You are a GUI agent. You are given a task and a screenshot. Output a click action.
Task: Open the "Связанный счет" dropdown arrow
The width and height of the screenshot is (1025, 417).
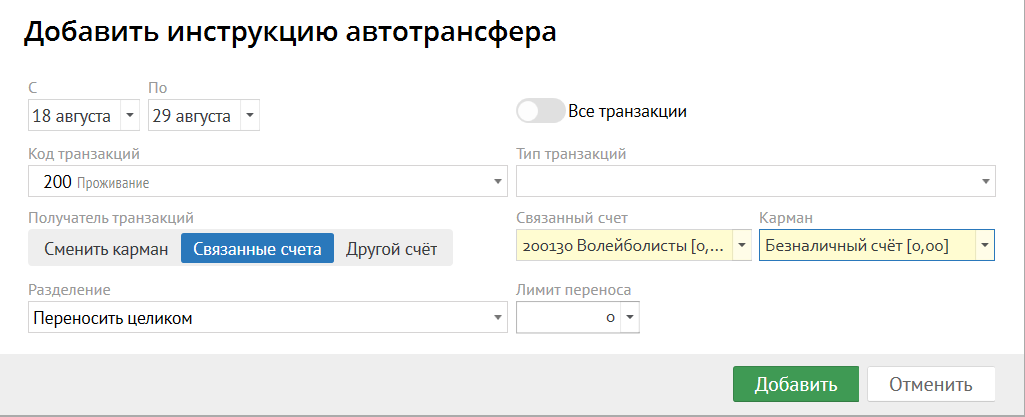(x=741, y=245)
